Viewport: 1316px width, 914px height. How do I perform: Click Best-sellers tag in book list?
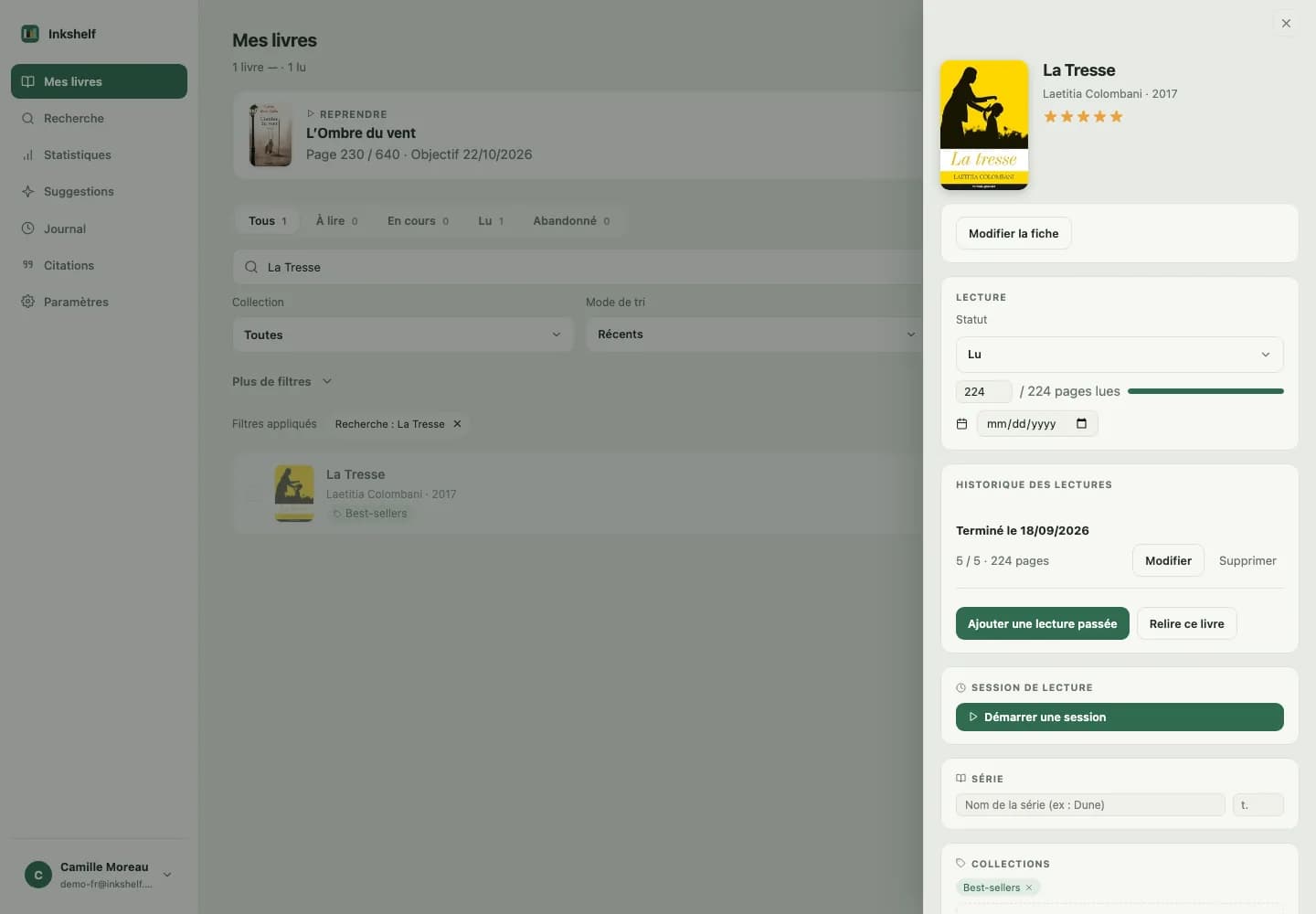[x=370, y=514]
